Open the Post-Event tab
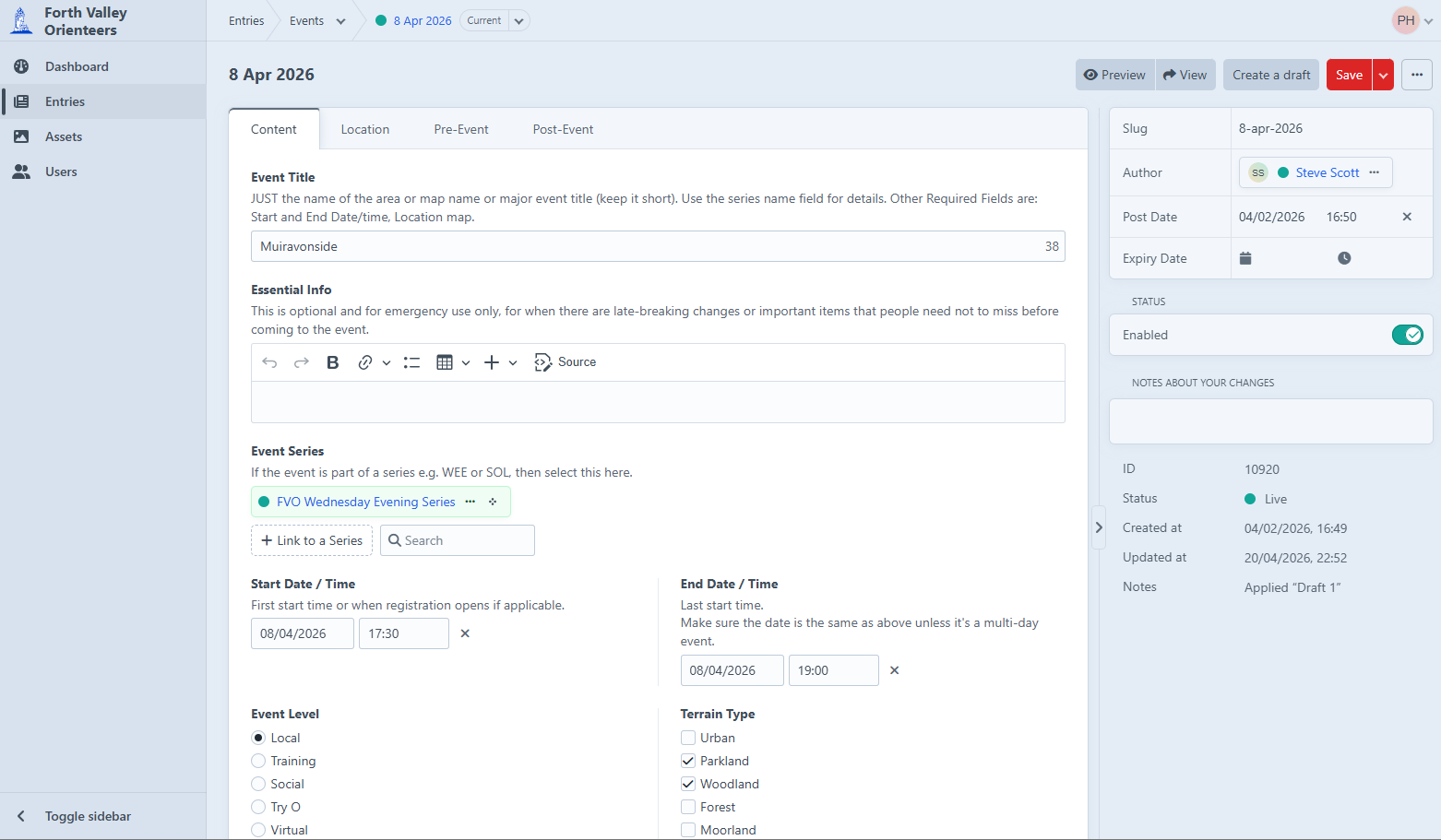The image size is (1441, 840). click(563, 129)
